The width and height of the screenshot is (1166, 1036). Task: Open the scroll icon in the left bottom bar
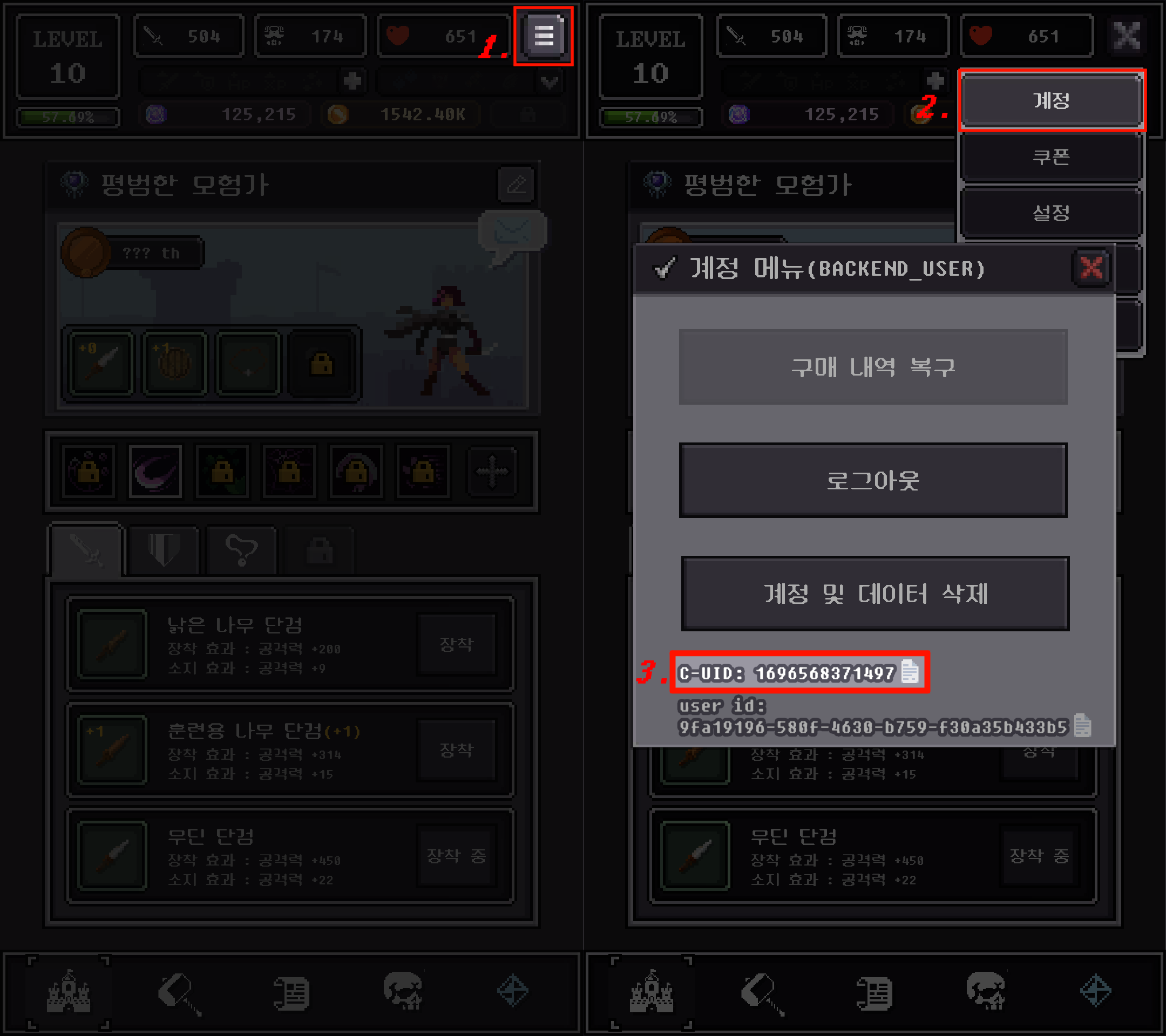[x=291, y=993]
